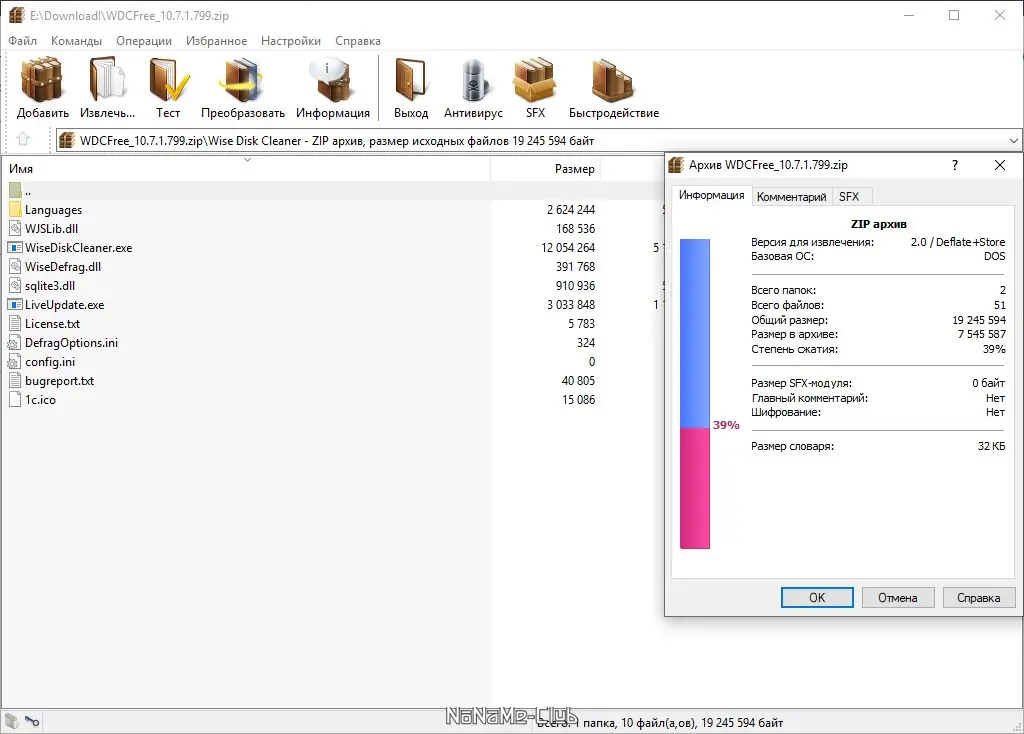Click the WiseDefrag.dll file icon
Image resolution: width=1024 pixels, height=734 pixels.
coord(16,266)
